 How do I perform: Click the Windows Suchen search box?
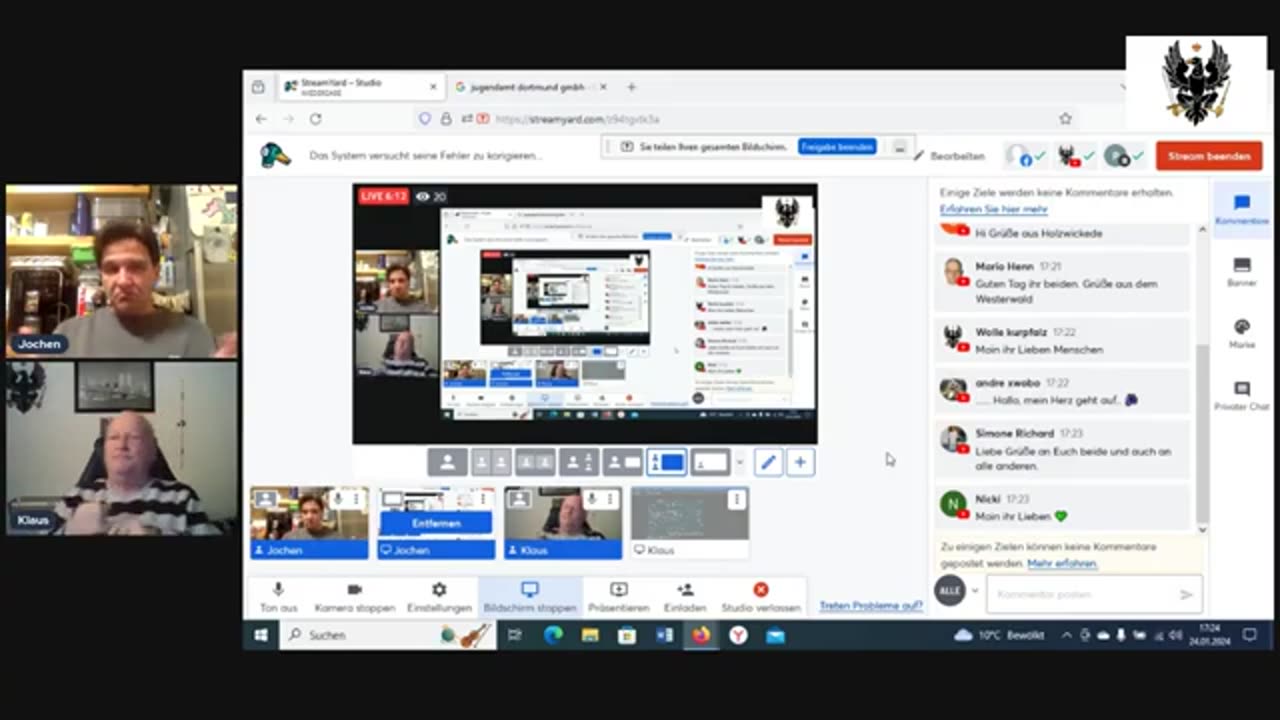point(387,635)
